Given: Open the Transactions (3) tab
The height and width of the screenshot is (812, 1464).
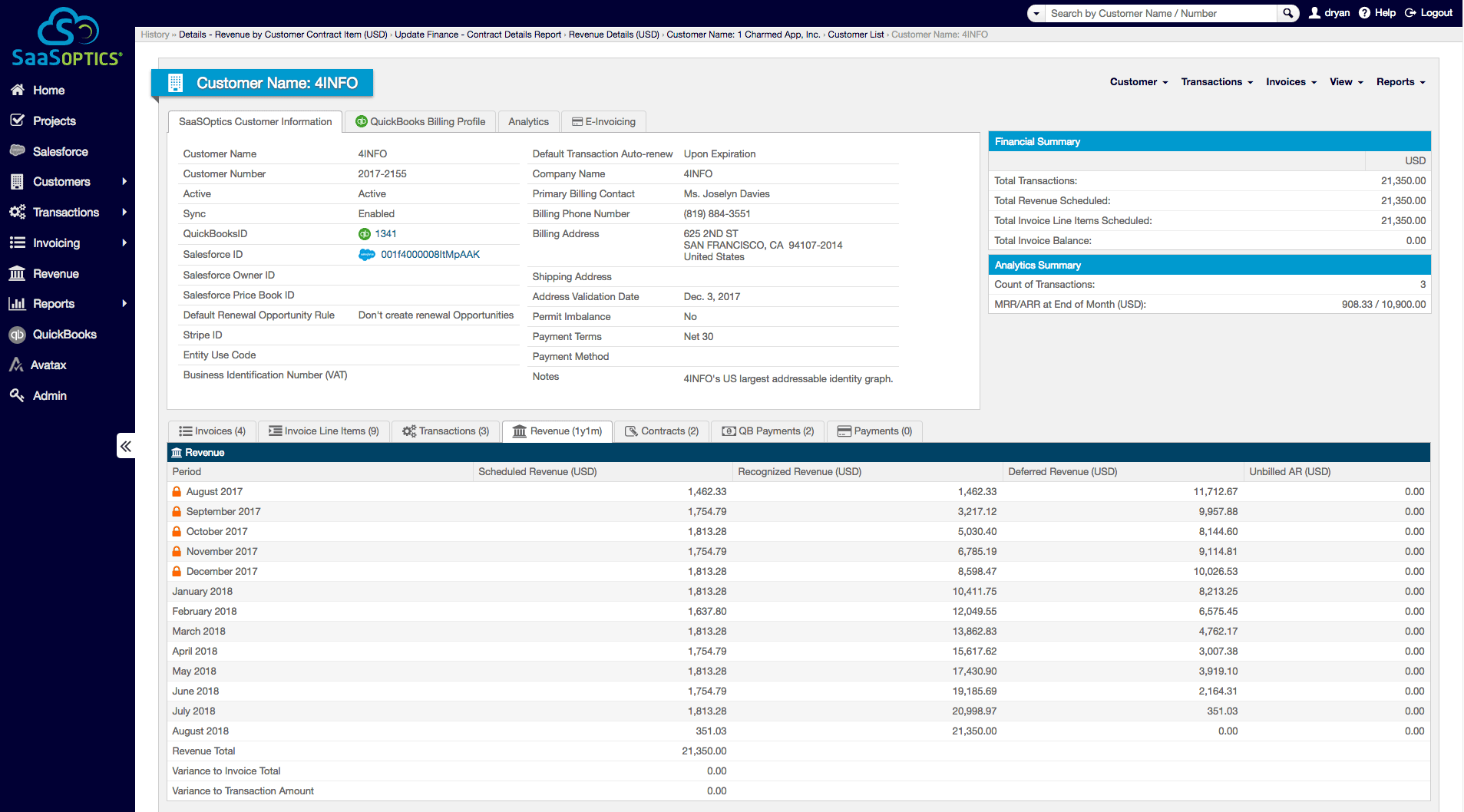Looking at the screenshot, I should 445,431.
